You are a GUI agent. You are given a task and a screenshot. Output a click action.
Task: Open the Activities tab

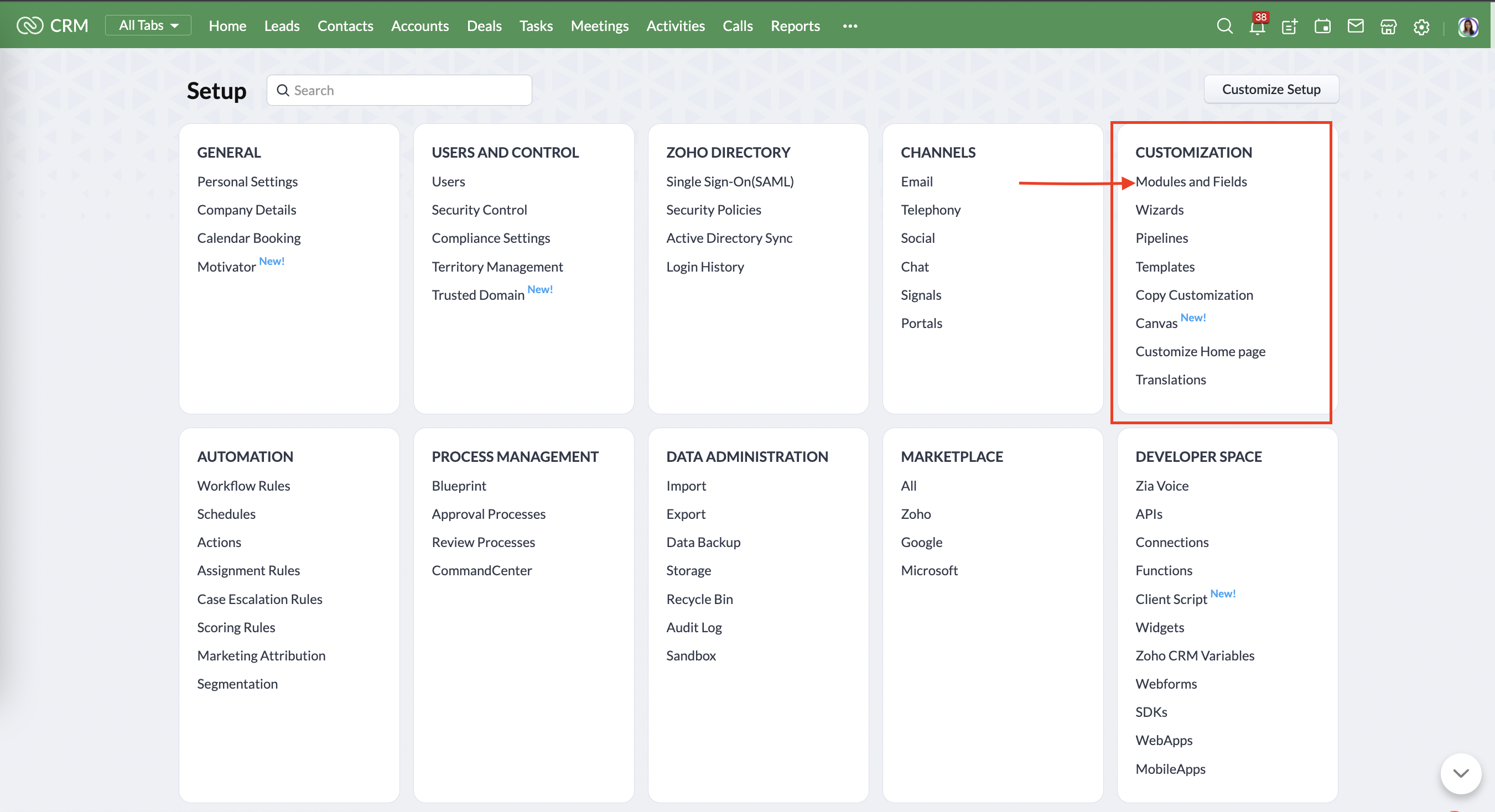[676, 25]
